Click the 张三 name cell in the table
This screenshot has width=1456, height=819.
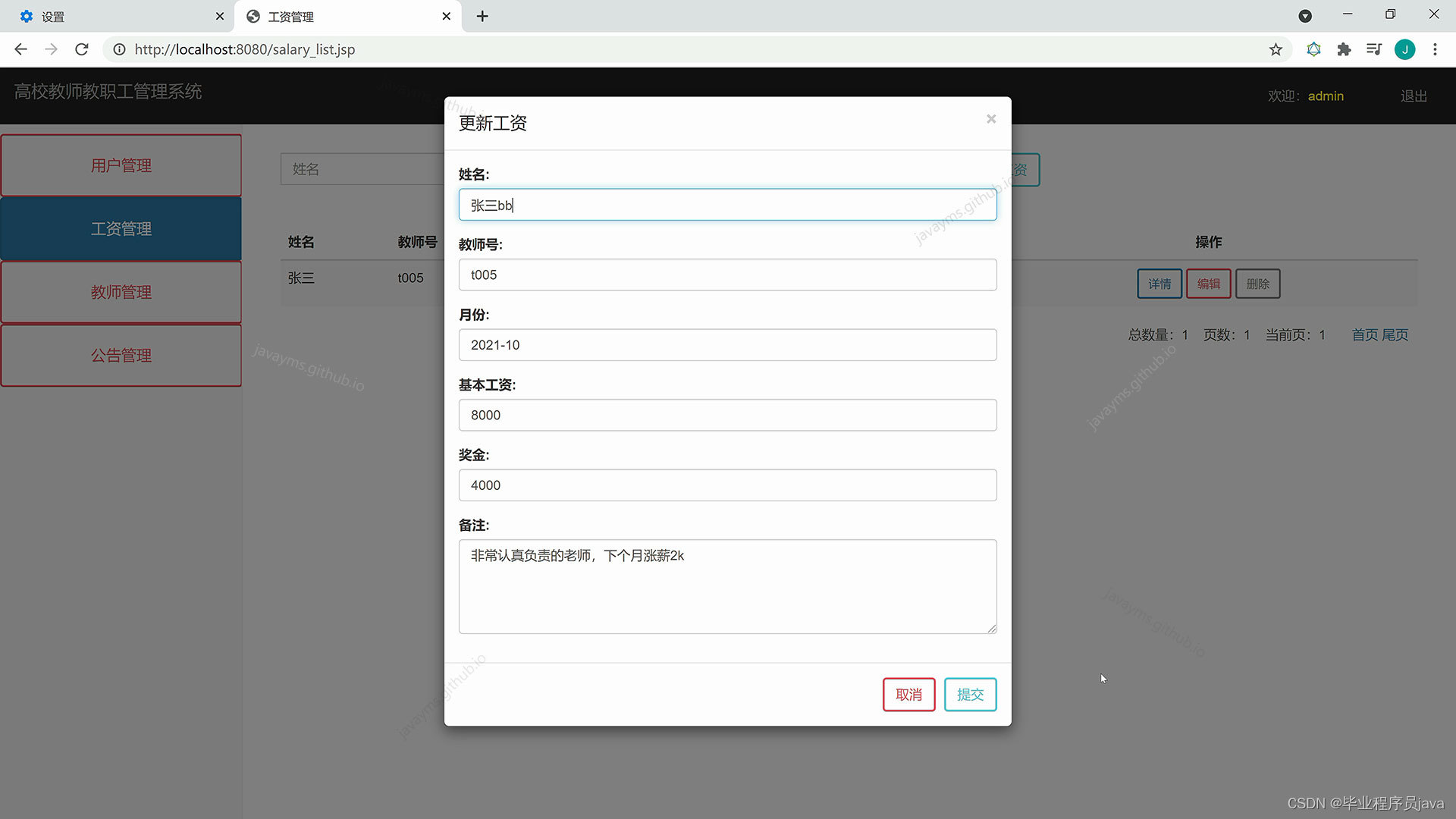pos(301,278)
